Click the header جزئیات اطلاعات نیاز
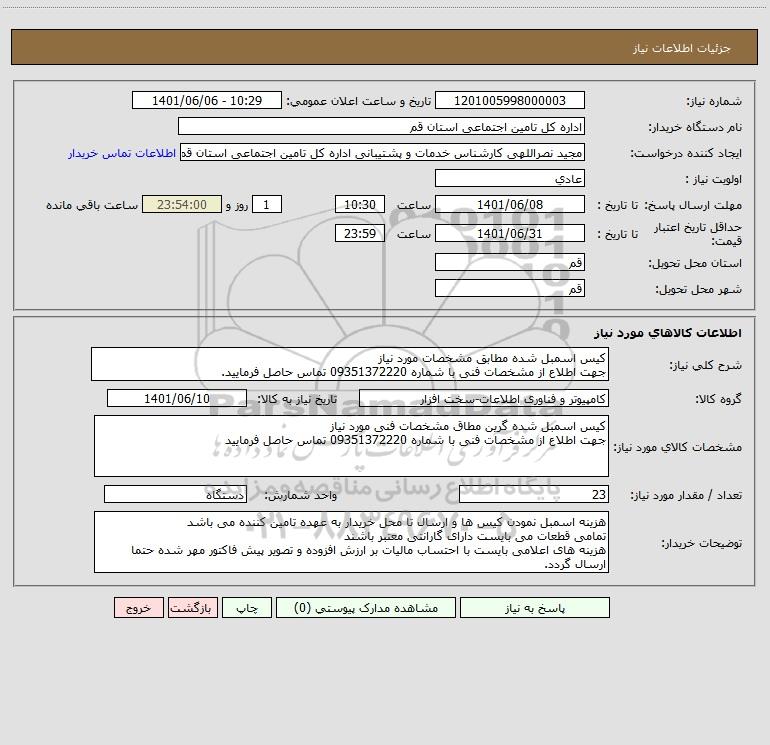 point(682,48)
